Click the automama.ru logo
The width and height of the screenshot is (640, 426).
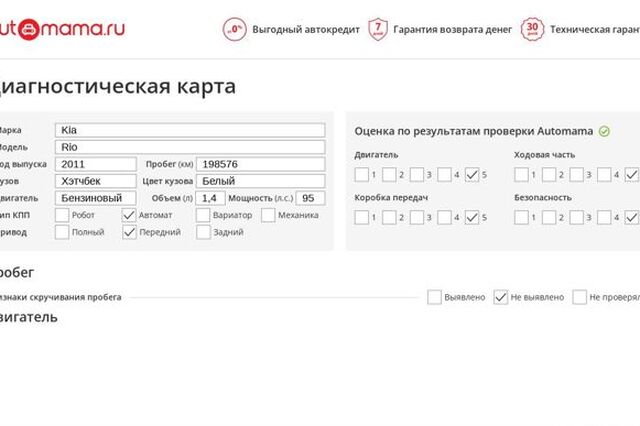(x=62, y=29)
